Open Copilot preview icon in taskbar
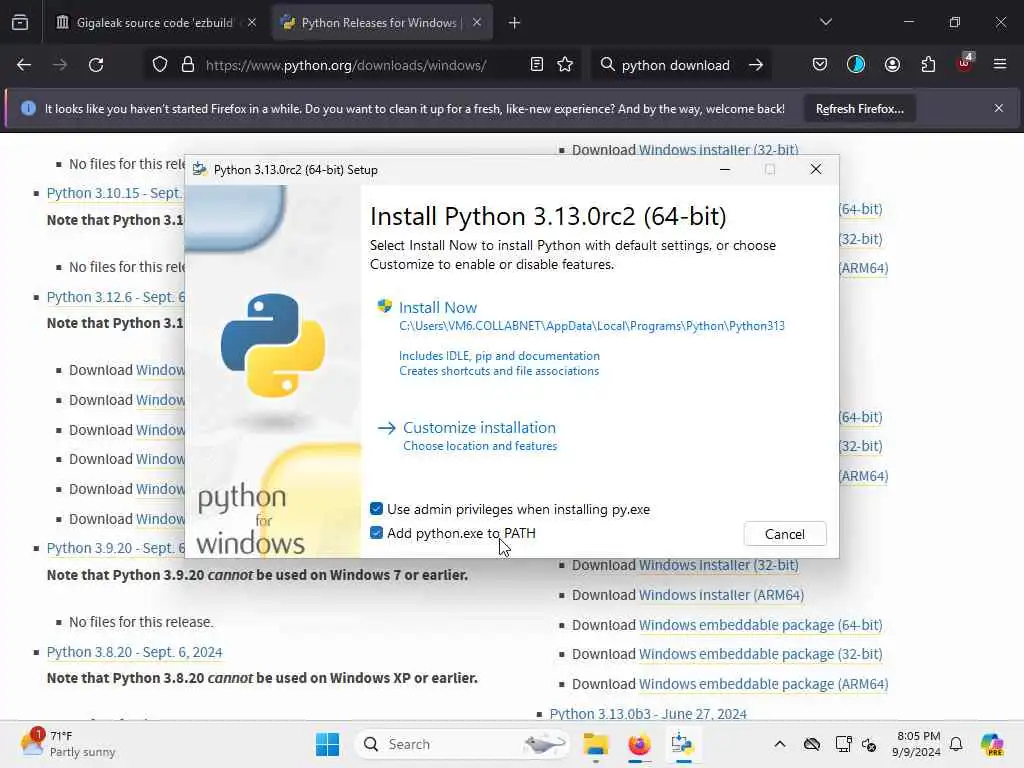Screen dimensions: 1024x768 (x=992, y=744)
